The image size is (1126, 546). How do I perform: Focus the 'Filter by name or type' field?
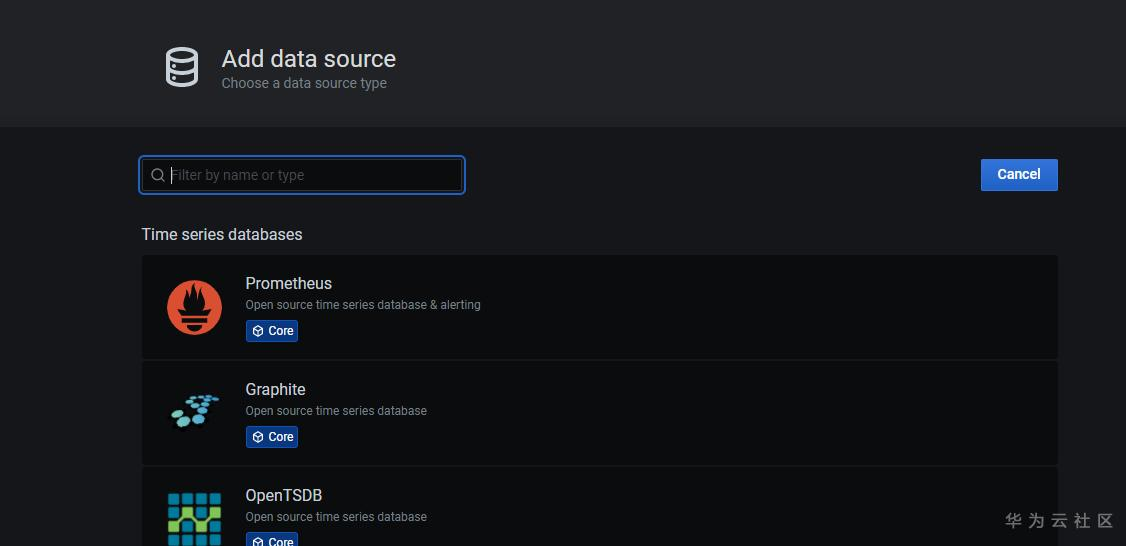312,175
